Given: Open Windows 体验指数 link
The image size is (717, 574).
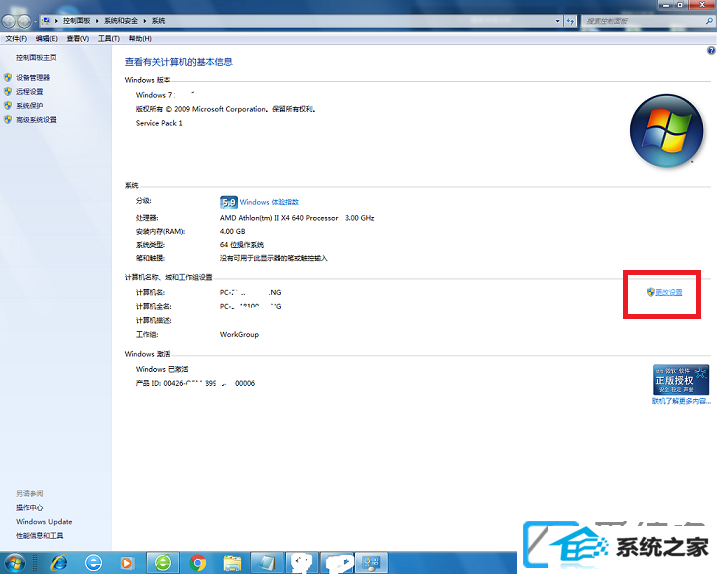Looking at the screenshot, I should pyautogui.click(x=269, y=202).
